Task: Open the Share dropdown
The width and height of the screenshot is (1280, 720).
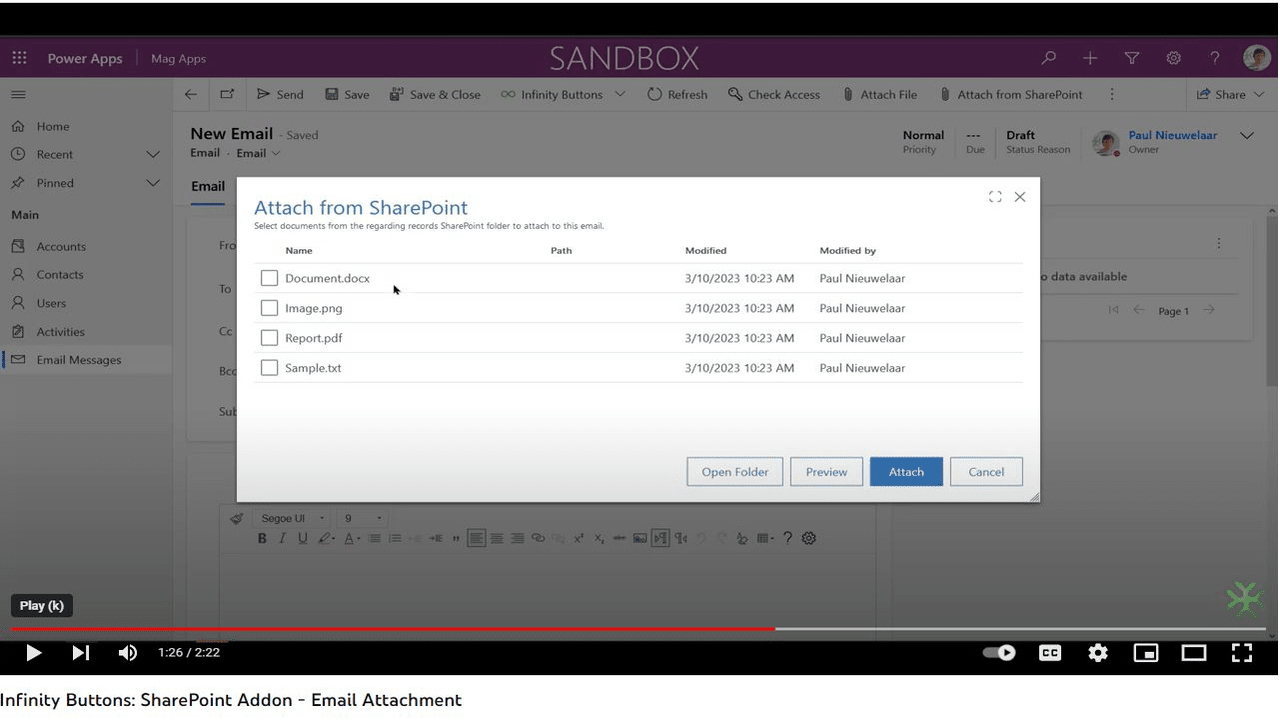Action: (1230, 94)
